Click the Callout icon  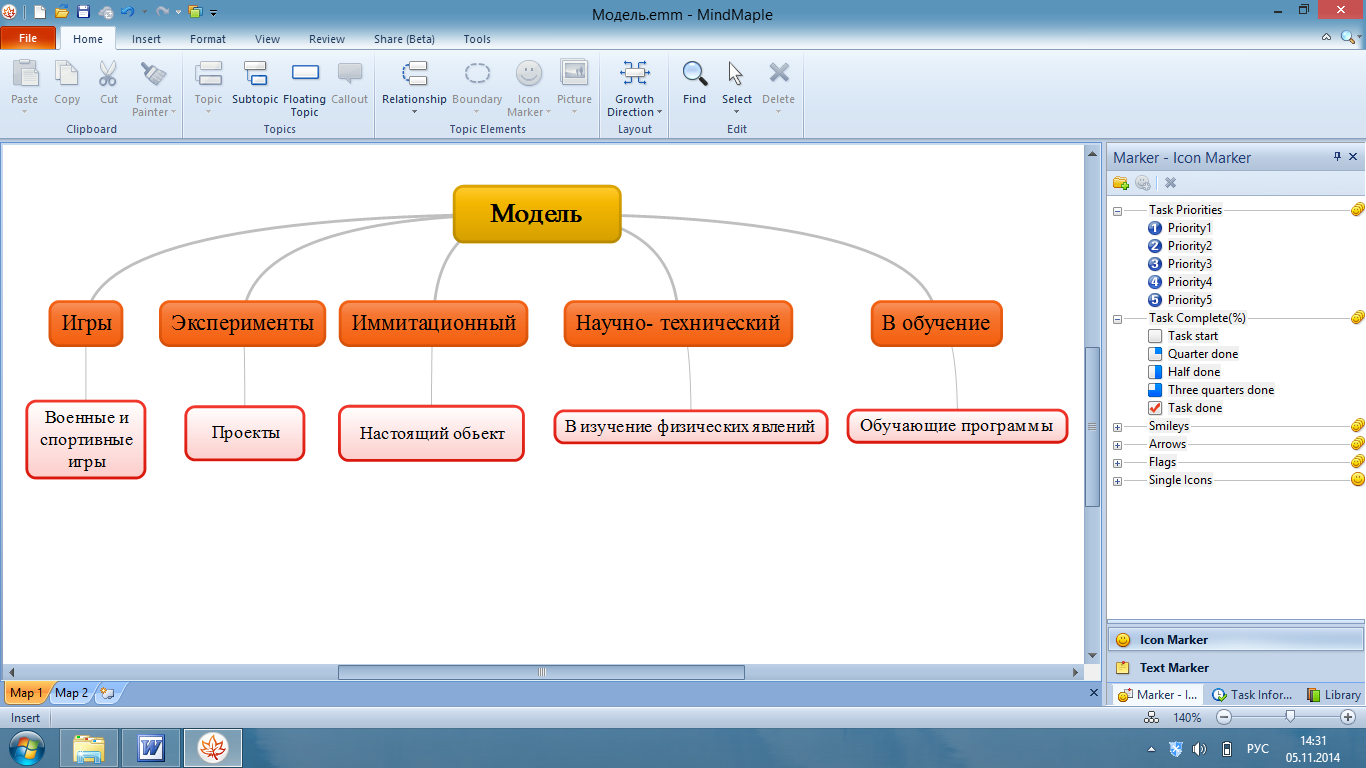[x=350, y=74]
